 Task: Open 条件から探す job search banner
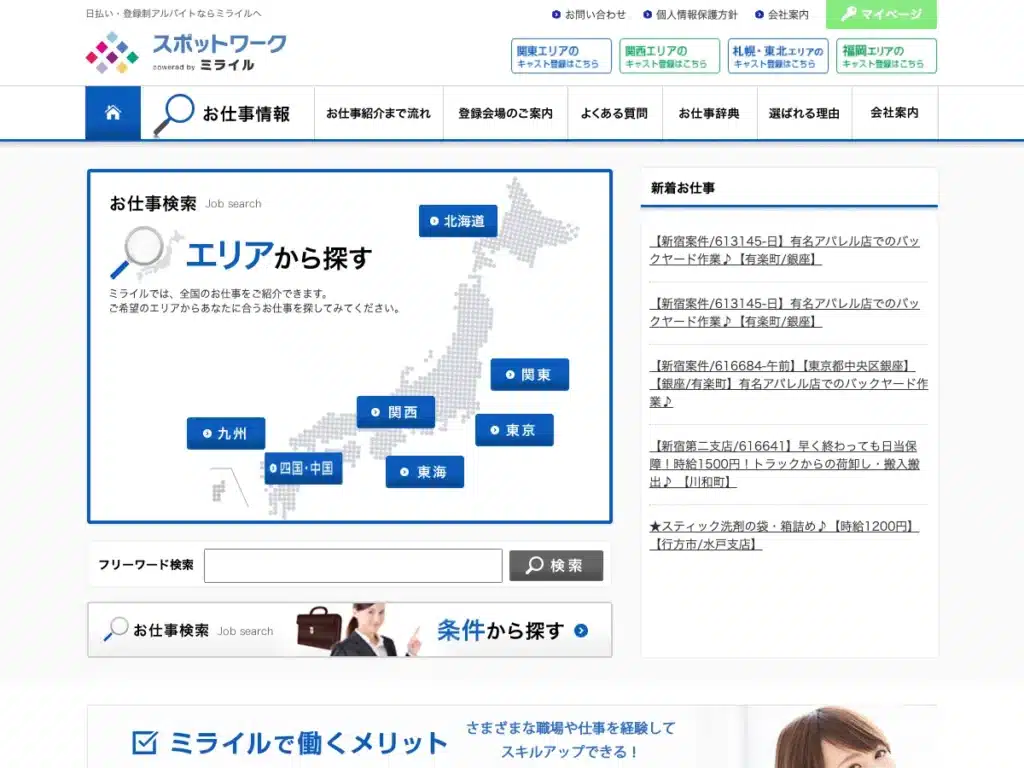point(349,630)
